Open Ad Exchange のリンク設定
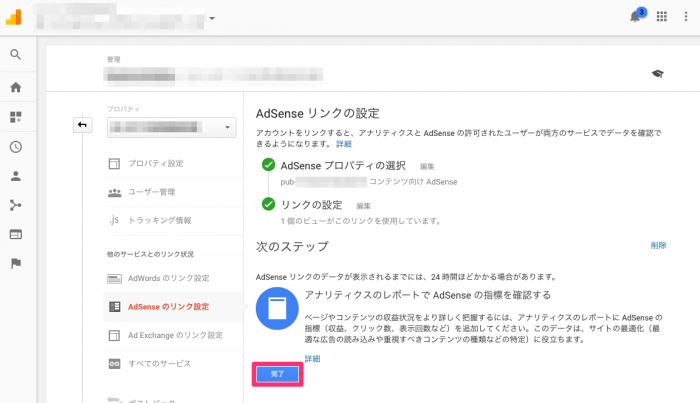The height and width of the screenshot is (403, 700). pyautogui.click(x=173, y=335)
